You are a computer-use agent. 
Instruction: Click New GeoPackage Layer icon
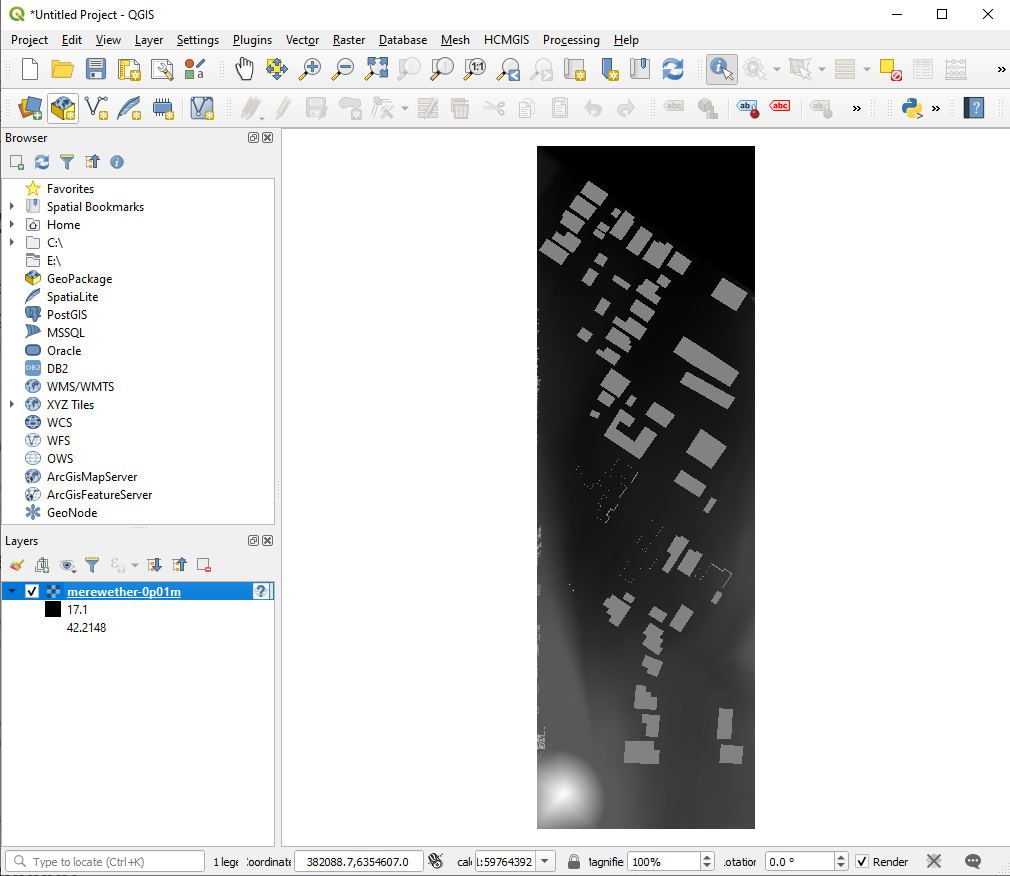(x=63, y=108)
